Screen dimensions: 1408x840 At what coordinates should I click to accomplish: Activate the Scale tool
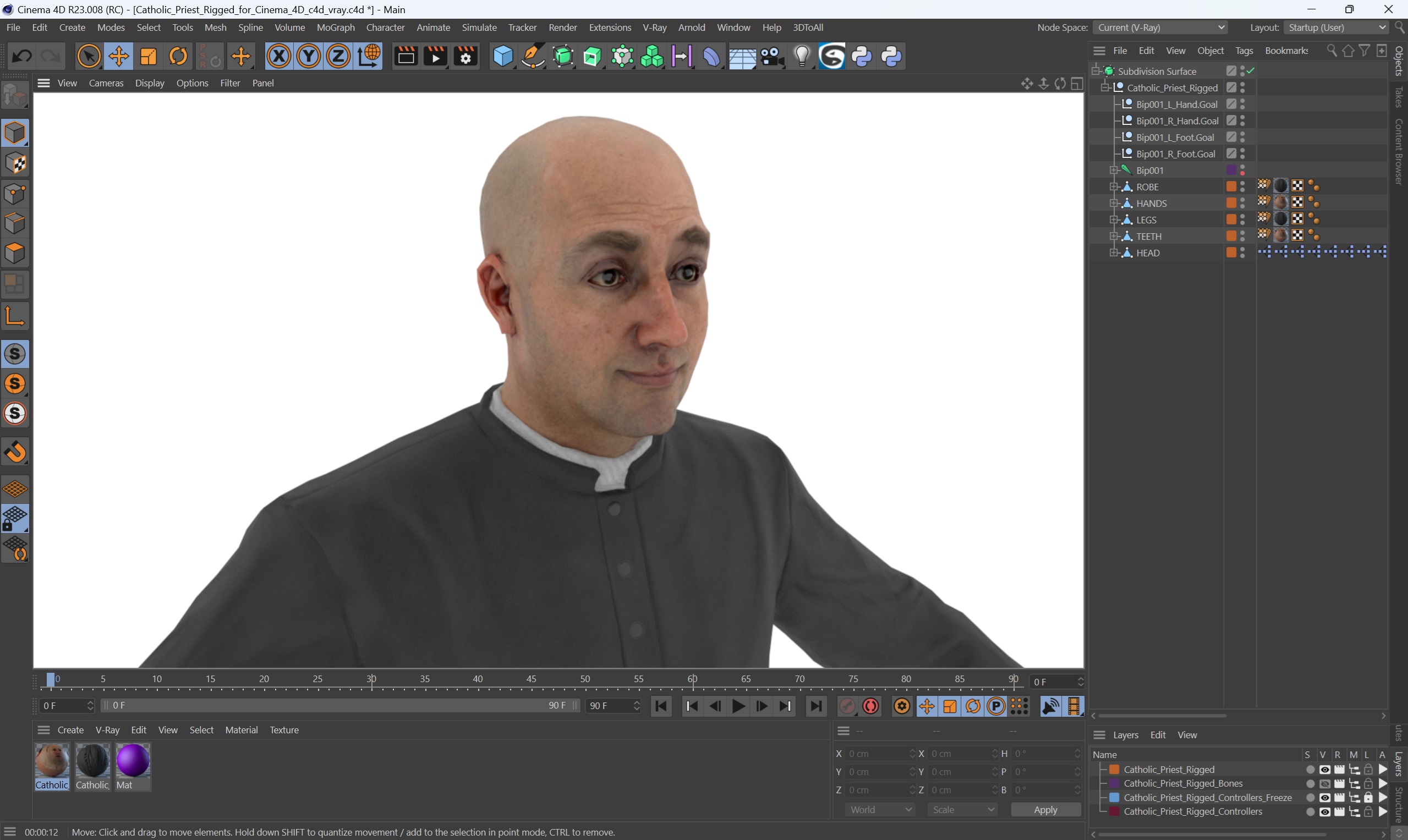[x=149, y=56]
